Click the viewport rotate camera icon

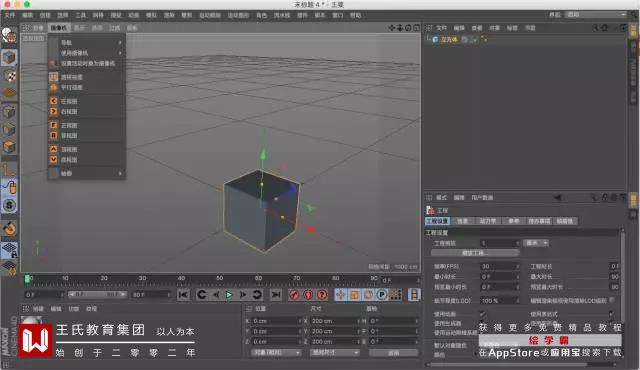tap(408, 28)
